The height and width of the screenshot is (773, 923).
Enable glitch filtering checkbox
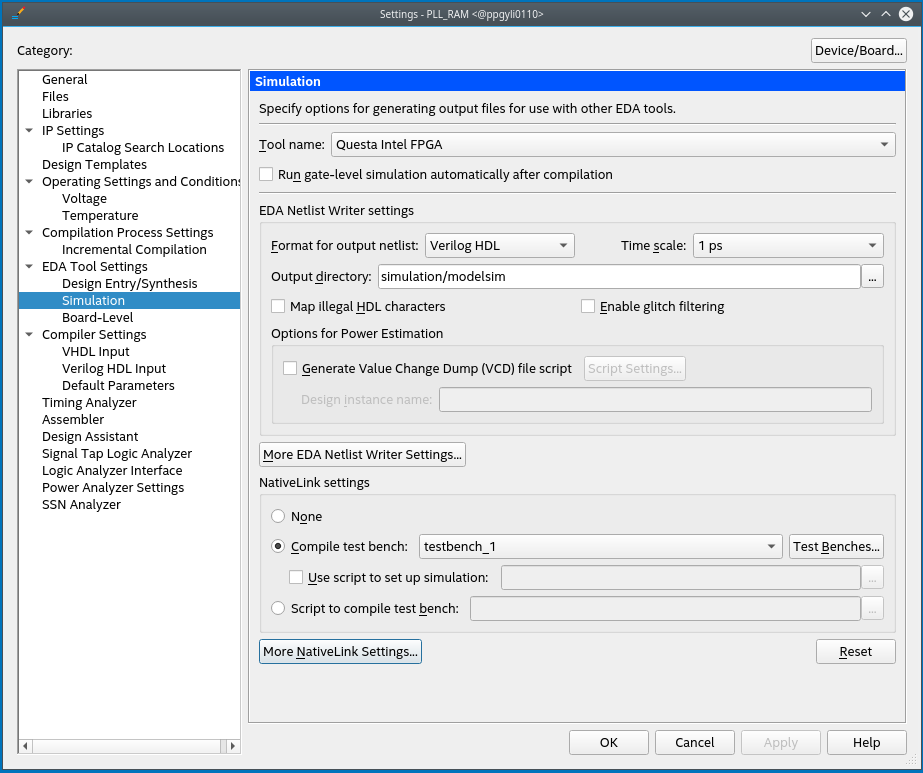coord(588,307)
